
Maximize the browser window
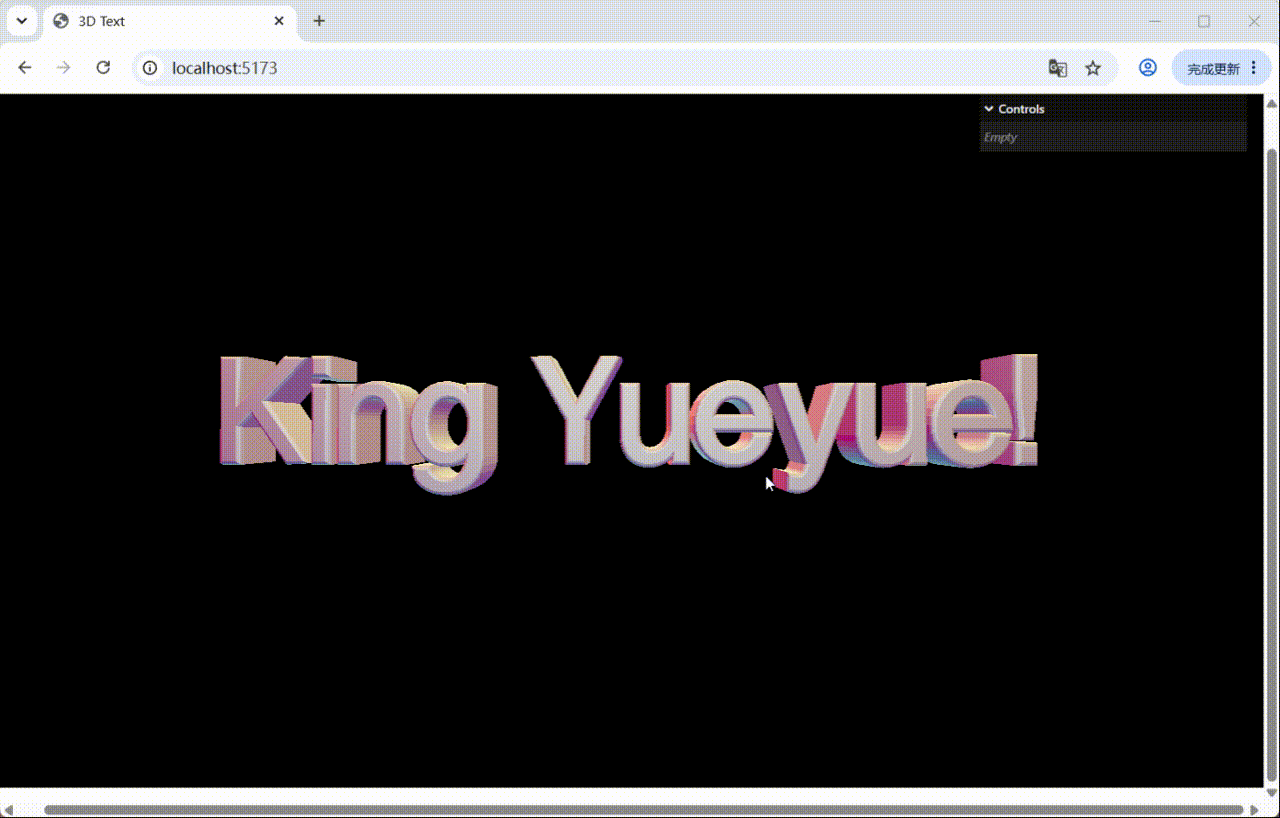coord(1204,21)
